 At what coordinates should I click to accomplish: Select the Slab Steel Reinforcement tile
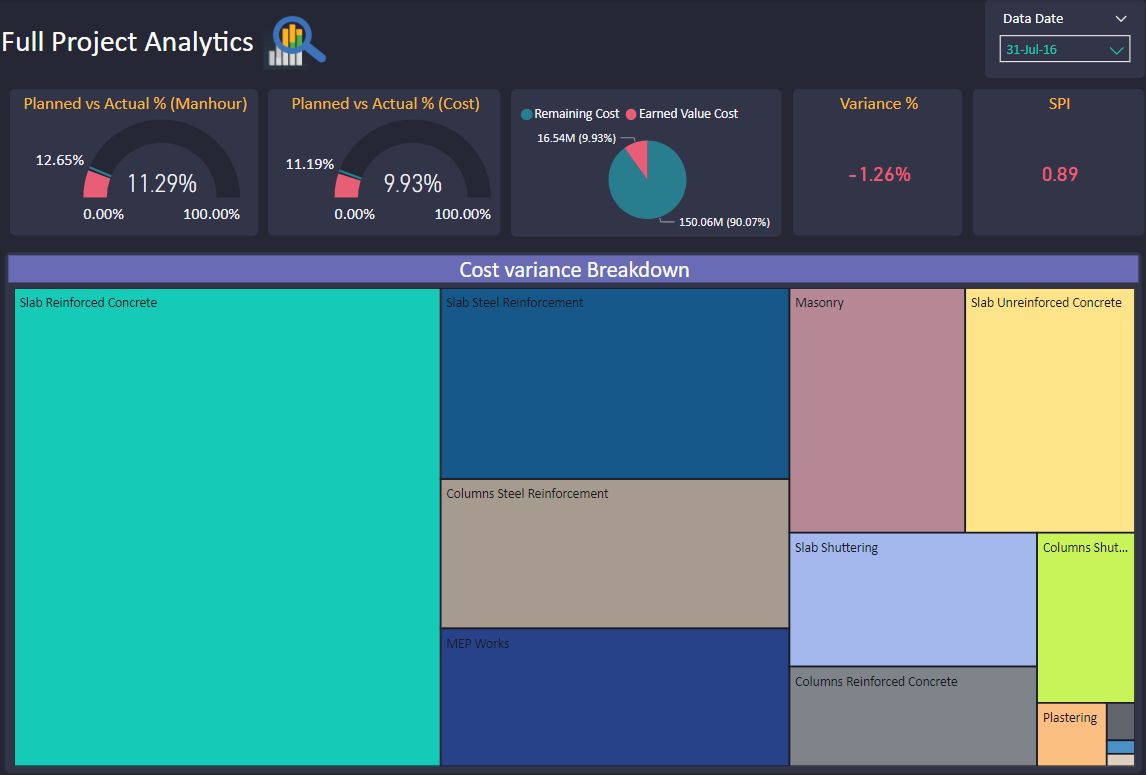(614, 384)
